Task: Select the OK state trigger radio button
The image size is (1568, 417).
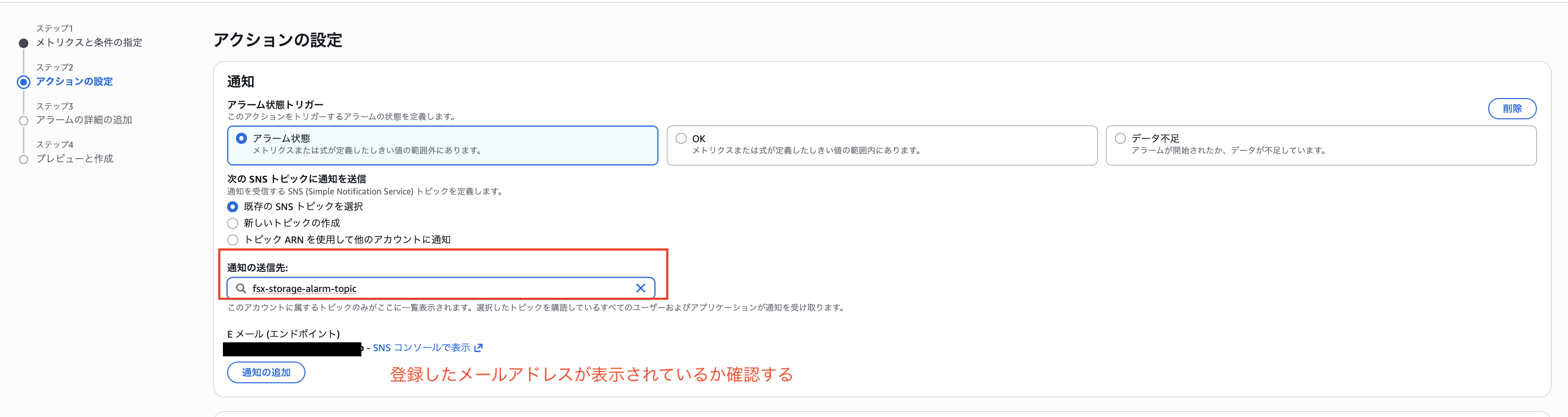Action: pos(681,138)
